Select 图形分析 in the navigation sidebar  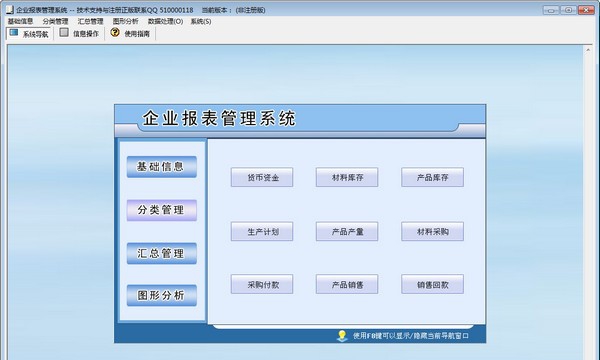(x=161, y=295)
